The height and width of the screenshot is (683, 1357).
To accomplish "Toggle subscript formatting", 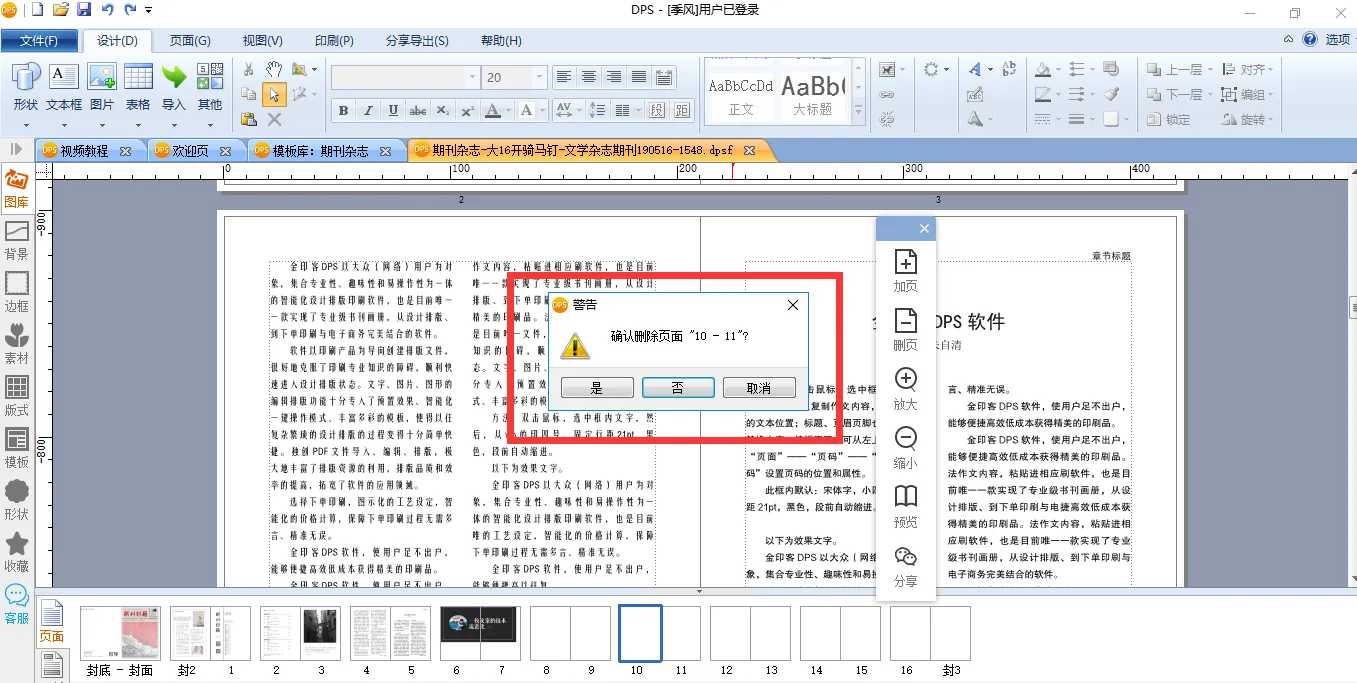I will click(443, 110).
